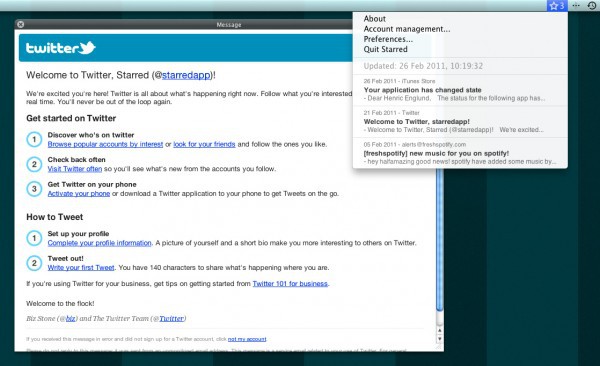The height and width of the screenshot is (366, 600).
Task: Click the blue vertical scrollbar thumb
Action: (440, 239)
